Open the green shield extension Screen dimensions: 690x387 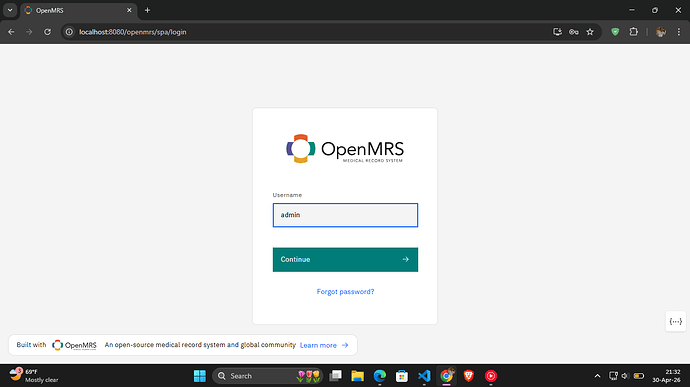pyautogui.click(x=615, y=32)
